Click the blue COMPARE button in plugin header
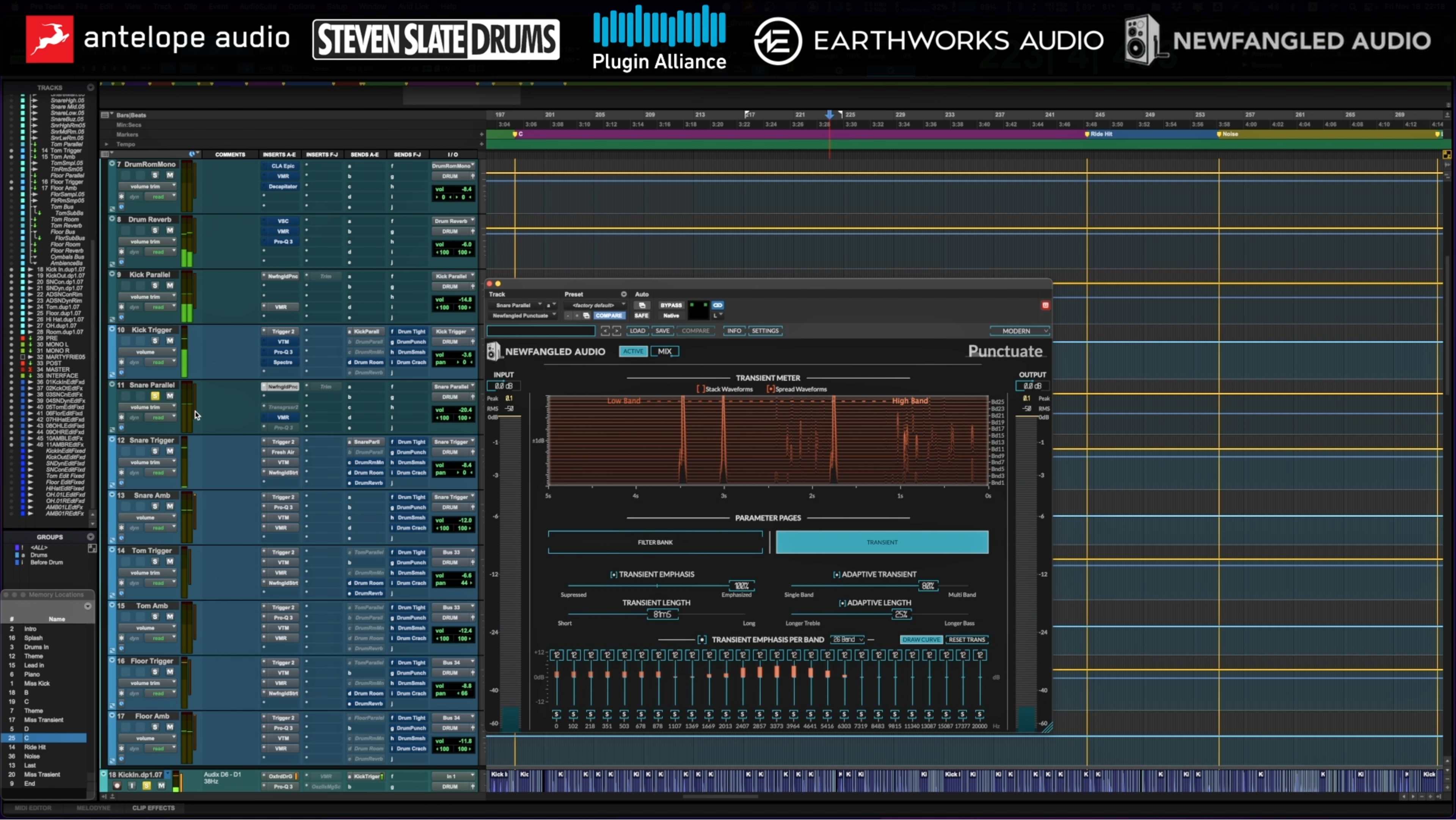1456x820 pixels. (x=609, y=316)
